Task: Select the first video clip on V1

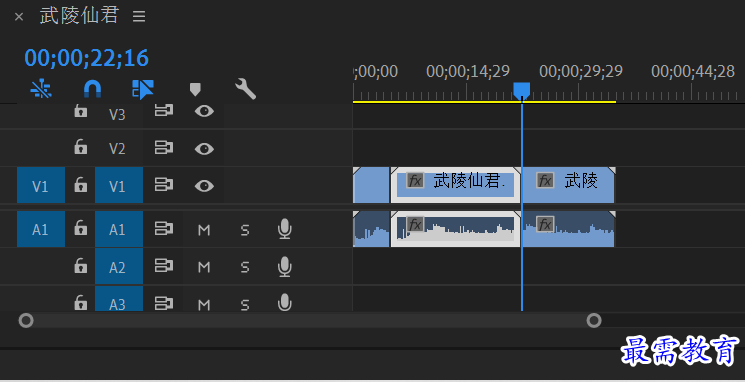Action: click(x=371, y=185)
